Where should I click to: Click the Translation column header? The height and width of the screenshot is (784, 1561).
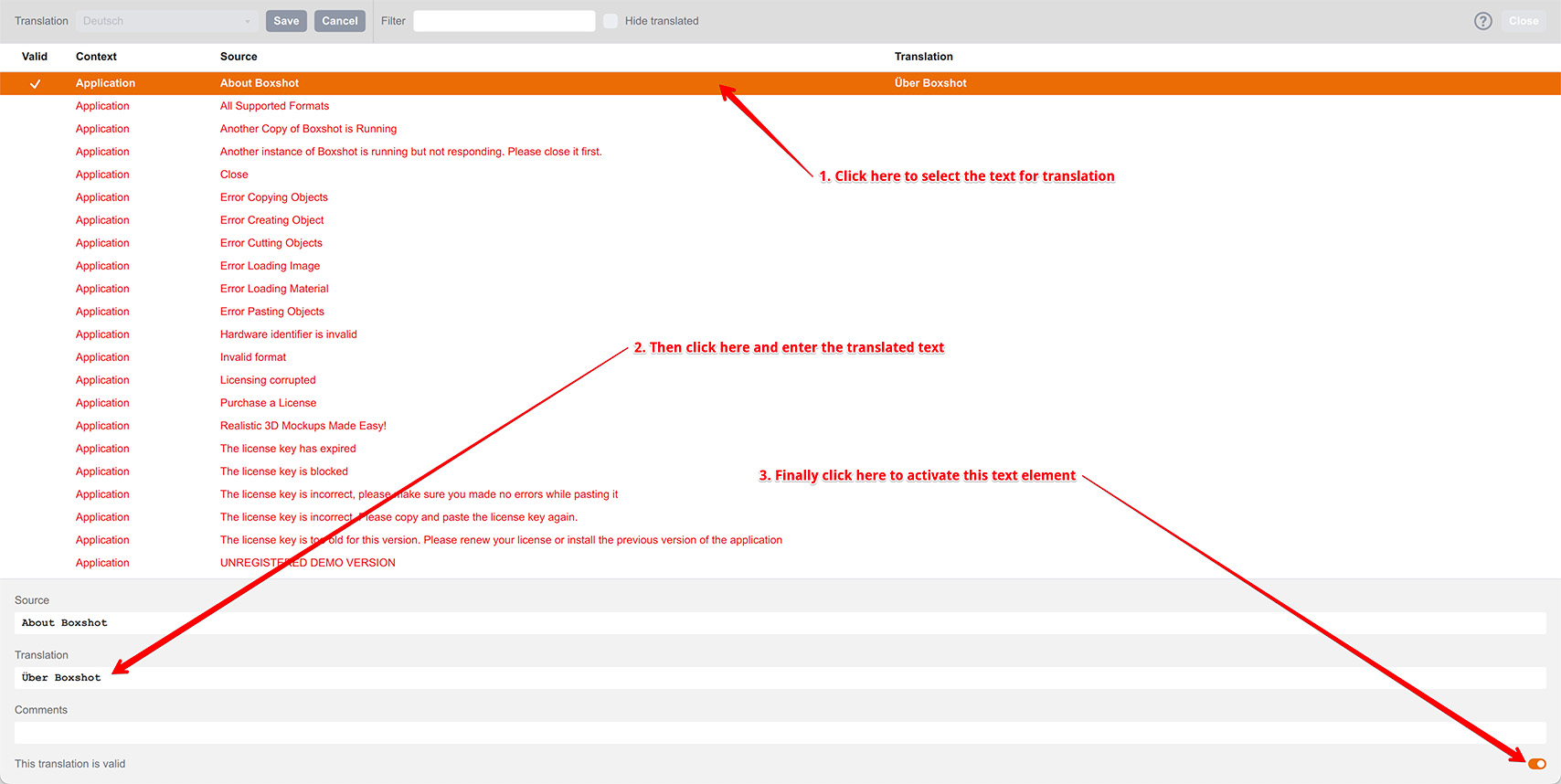923,57
